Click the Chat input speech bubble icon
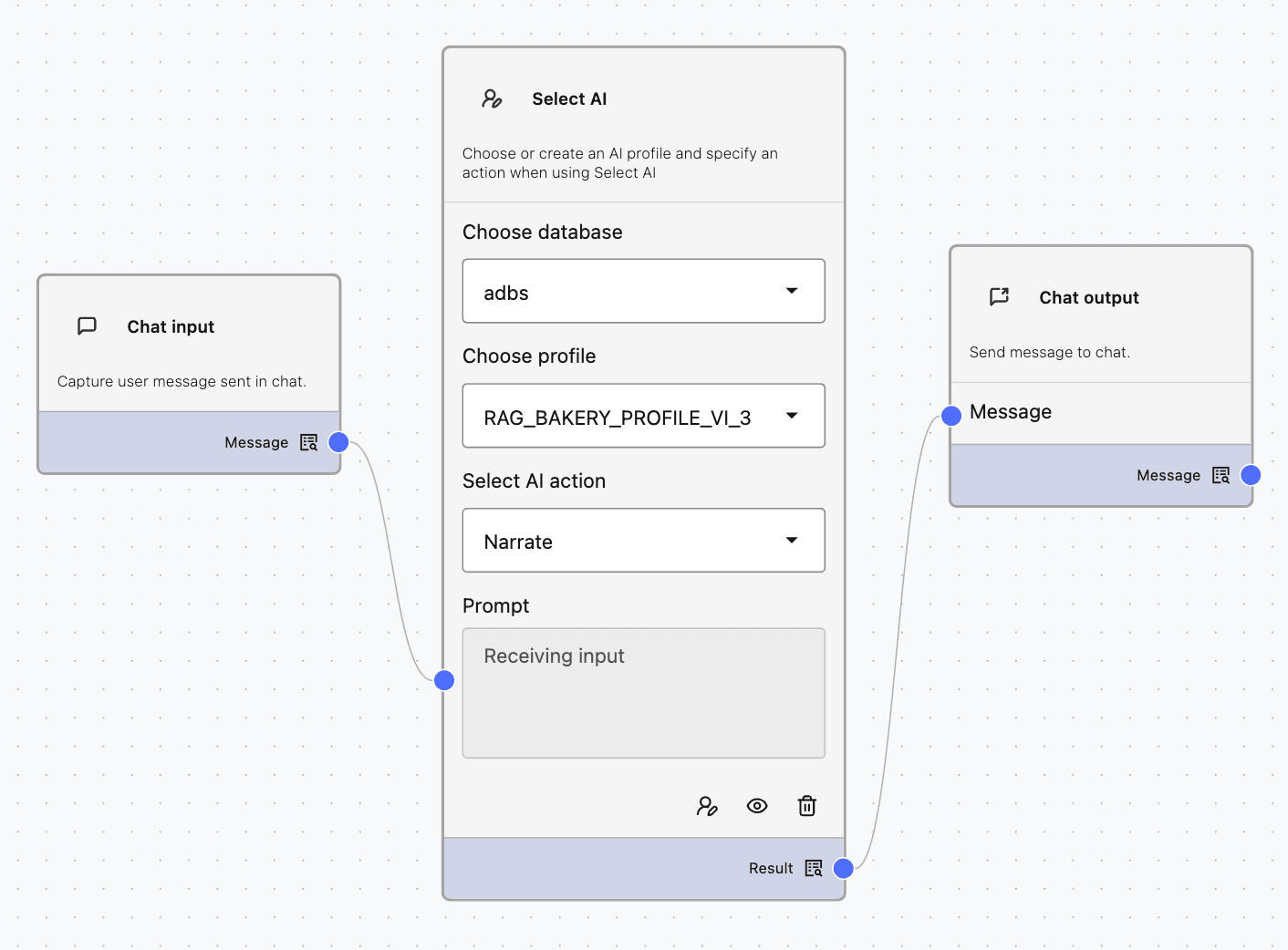Viewport: 1288px width, 950px height. point(87,326)
